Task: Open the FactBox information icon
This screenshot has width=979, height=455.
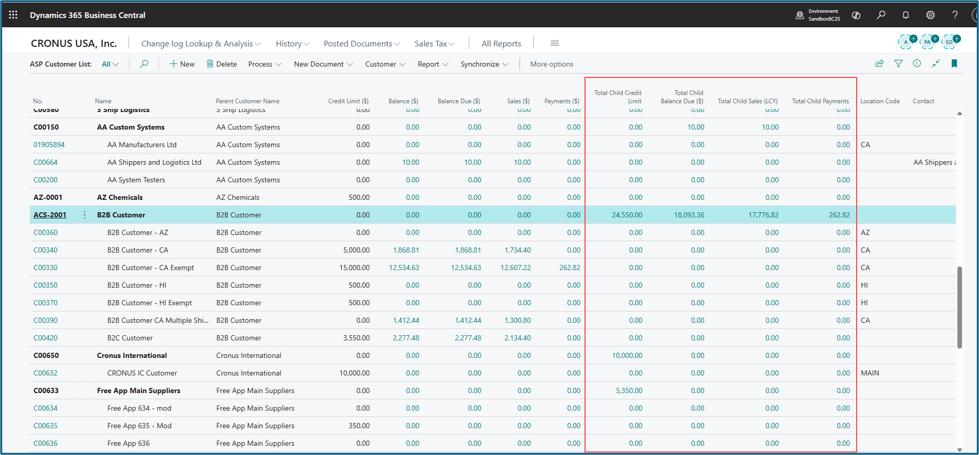Action: coord(917,63)
